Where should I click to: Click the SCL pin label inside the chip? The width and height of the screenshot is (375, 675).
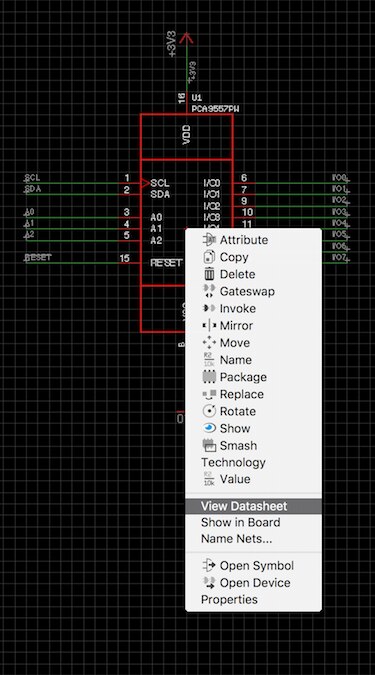[x=160, y=183]
